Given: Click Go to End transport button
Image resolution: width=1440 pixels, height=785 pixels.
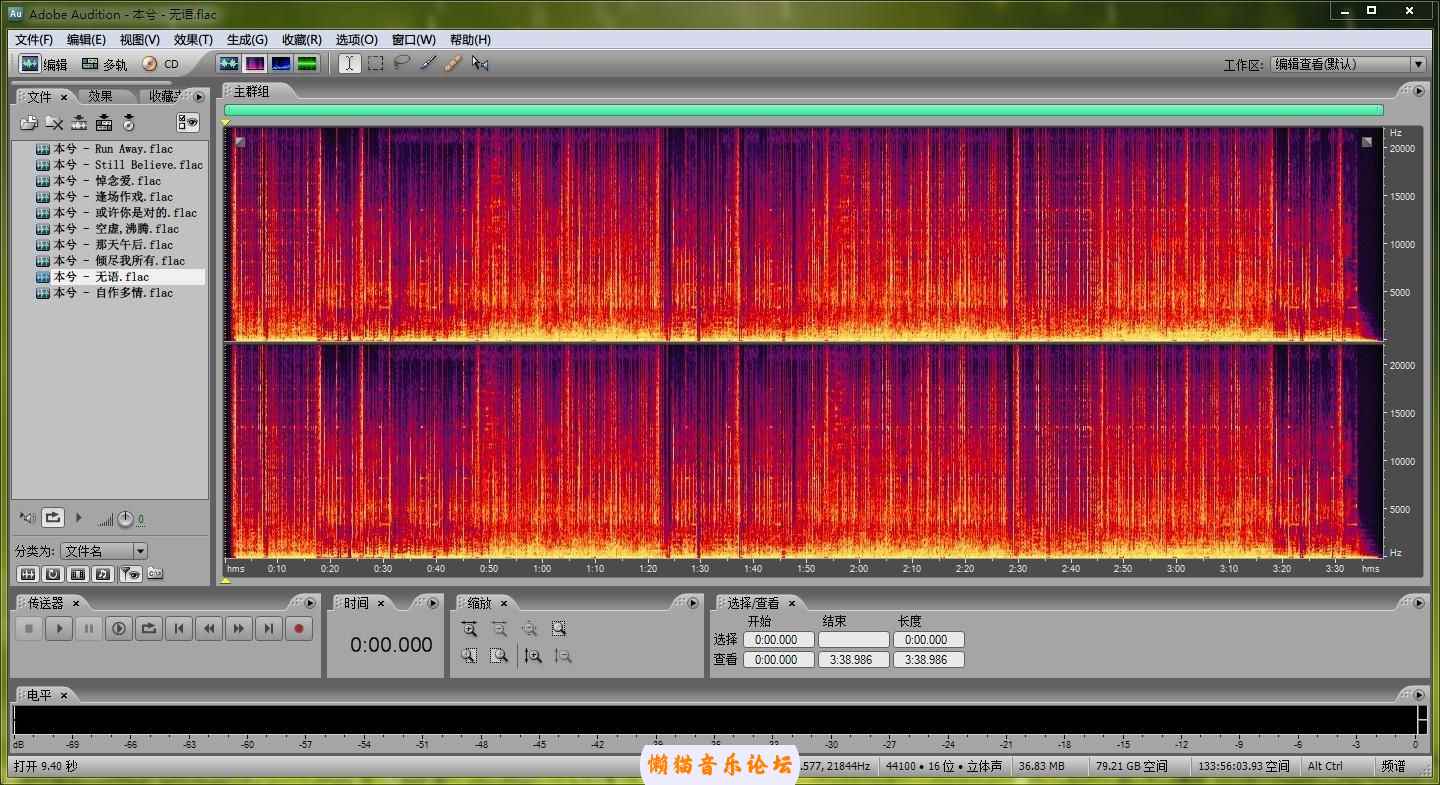Looking at the screenshot, I should 269,629.
